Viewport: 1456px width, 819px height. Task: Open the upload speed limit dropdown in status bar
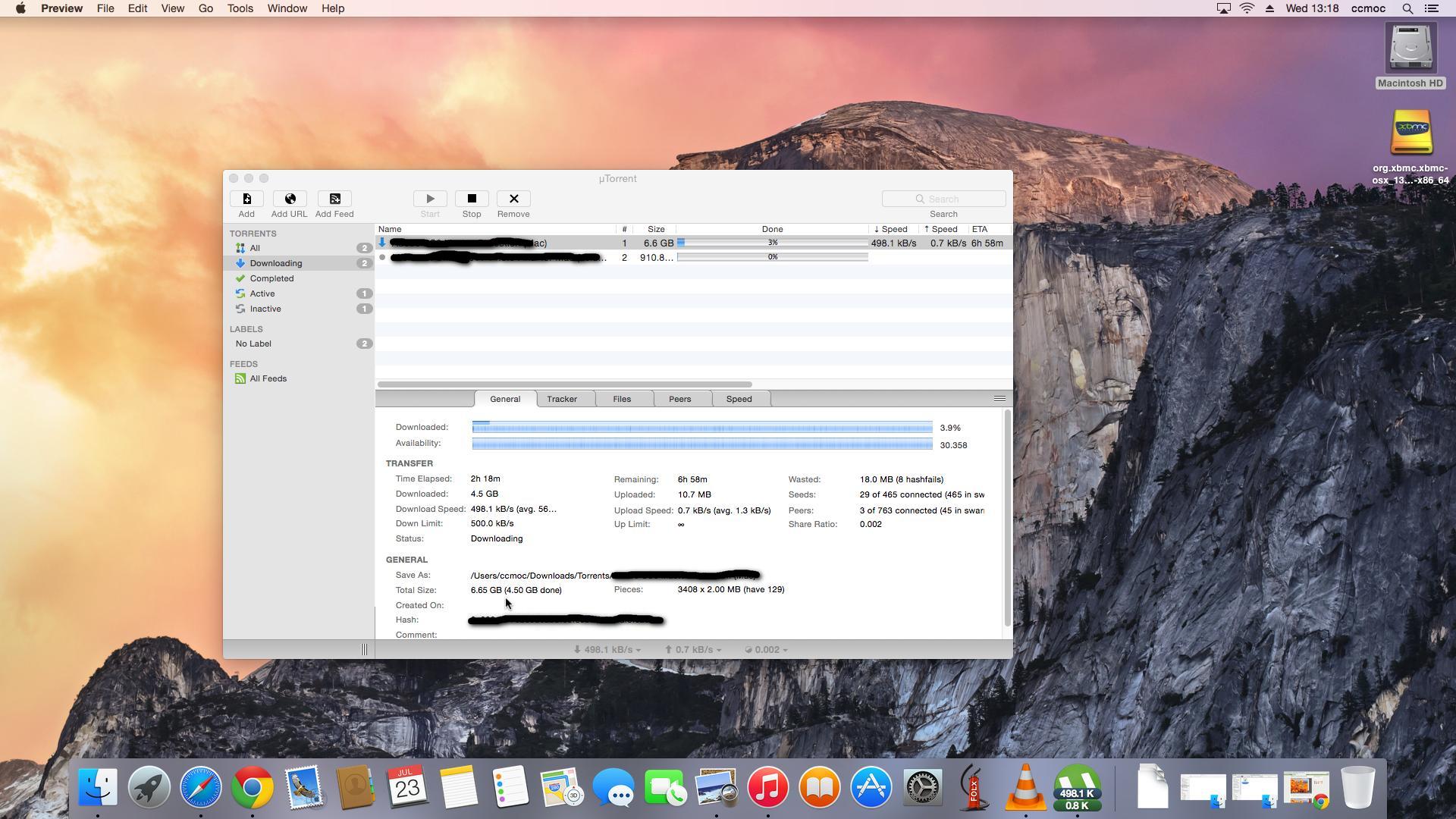tap(693, 650)
